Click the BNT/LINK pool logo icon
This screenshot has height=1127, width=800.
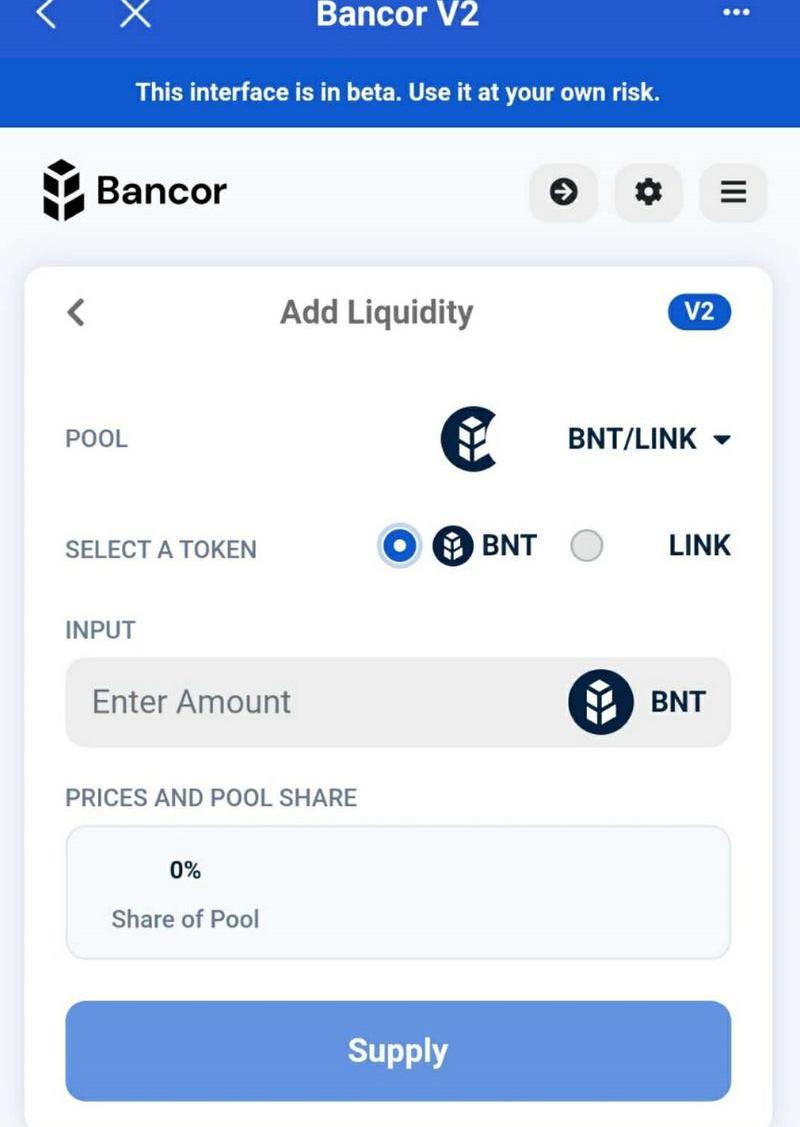click(469, 439)
